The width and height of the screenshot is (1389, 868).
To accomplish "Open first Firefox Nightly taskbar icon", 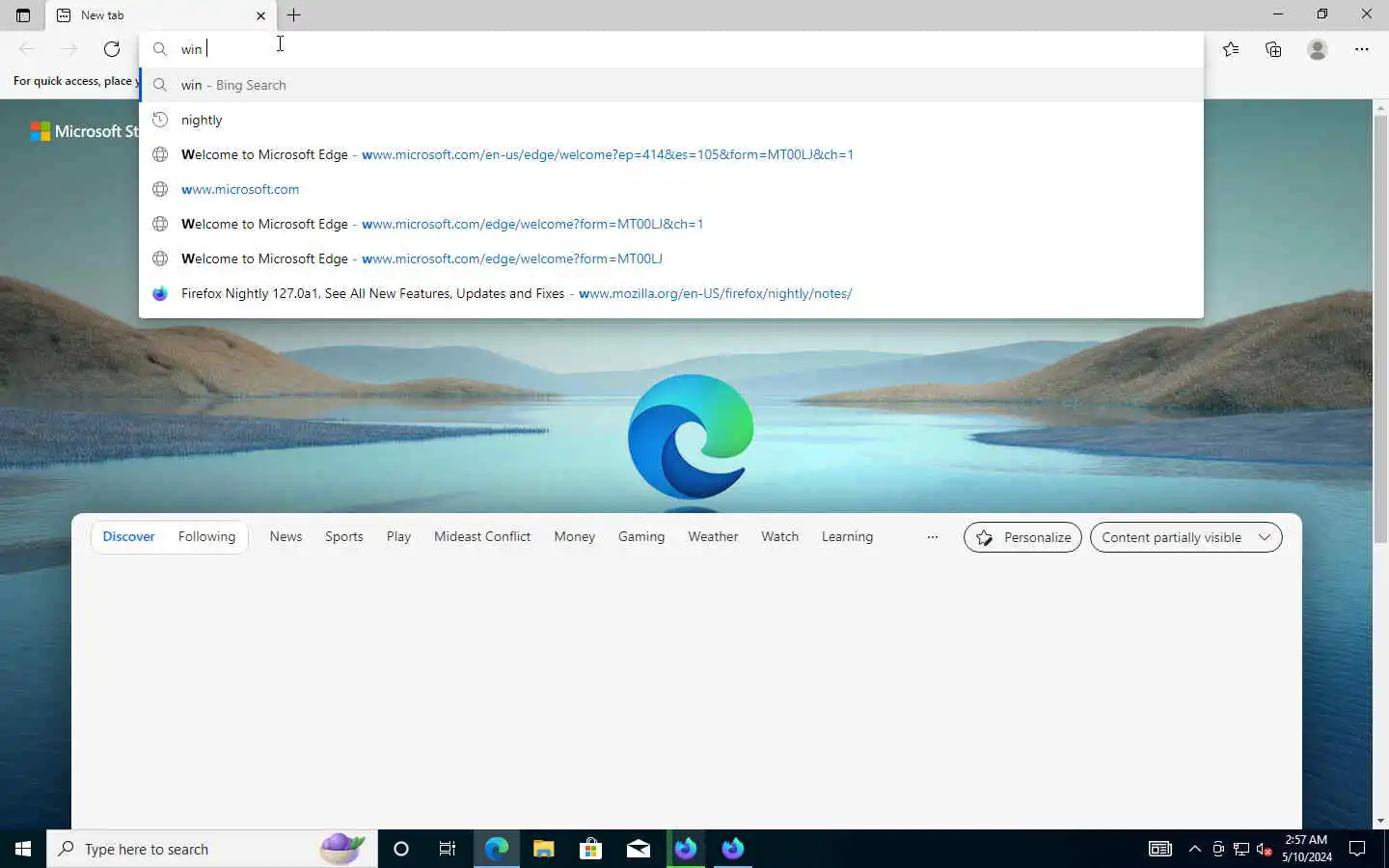I will point(686,849).
